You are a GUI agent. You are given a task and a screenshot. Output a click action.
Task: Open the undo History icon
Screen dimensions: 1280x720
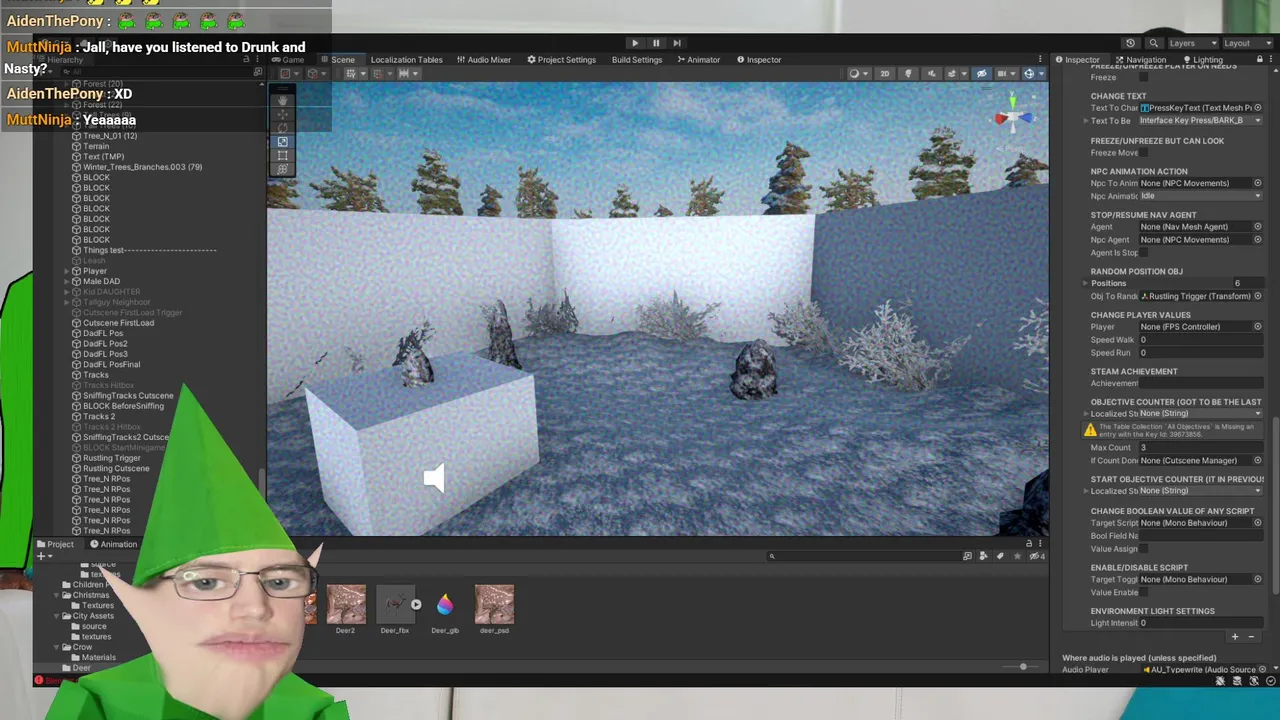(x=1130, y=43)
